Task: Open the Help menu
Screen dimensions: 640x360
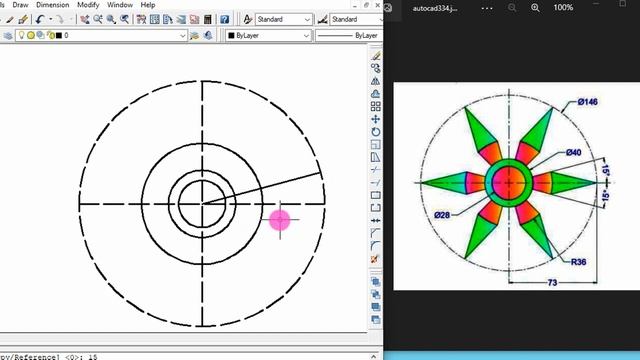Action: tap(148, 5)
